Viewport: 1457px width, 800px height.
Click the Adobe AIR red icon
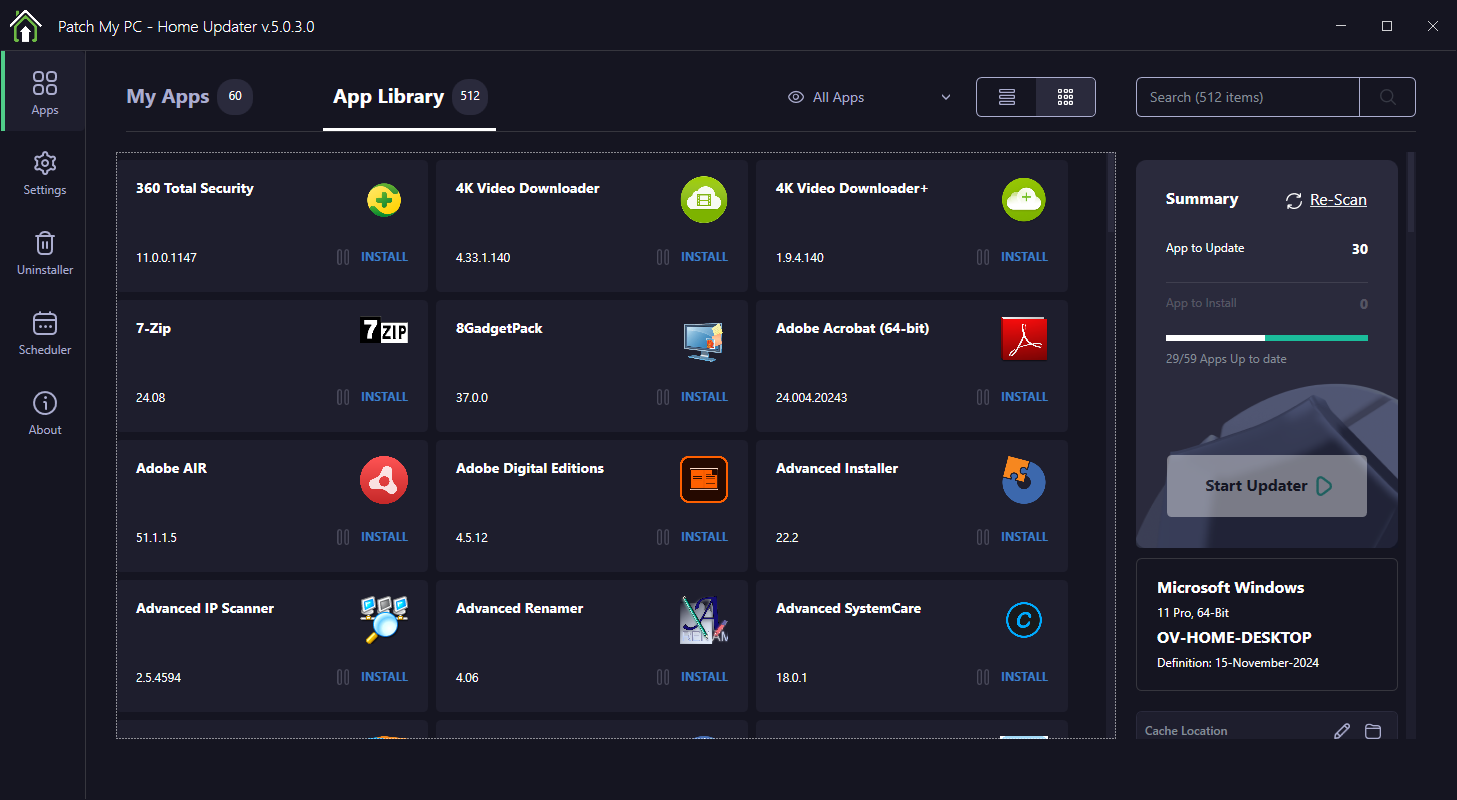pyautogui.click(x=384, y=480)
